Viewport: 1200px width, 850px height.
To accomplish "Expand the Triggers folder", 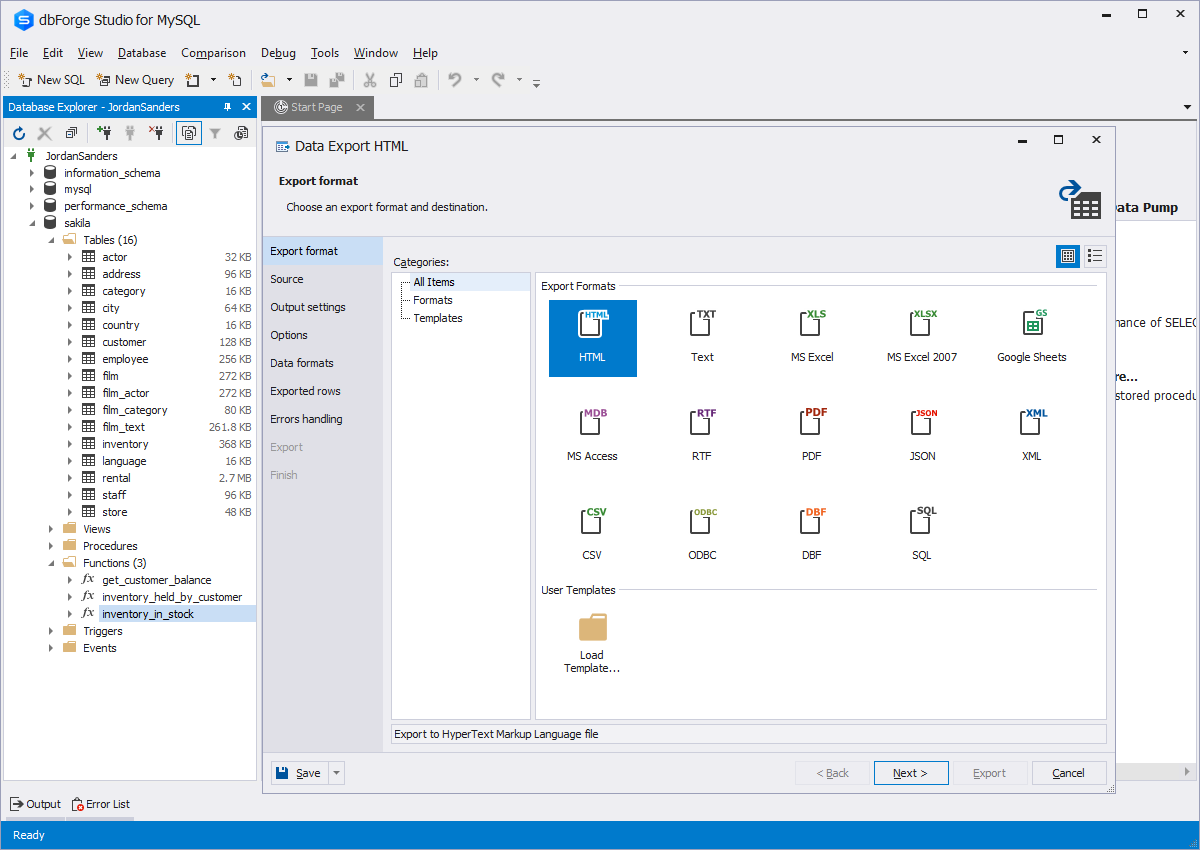I will (51, 631).
